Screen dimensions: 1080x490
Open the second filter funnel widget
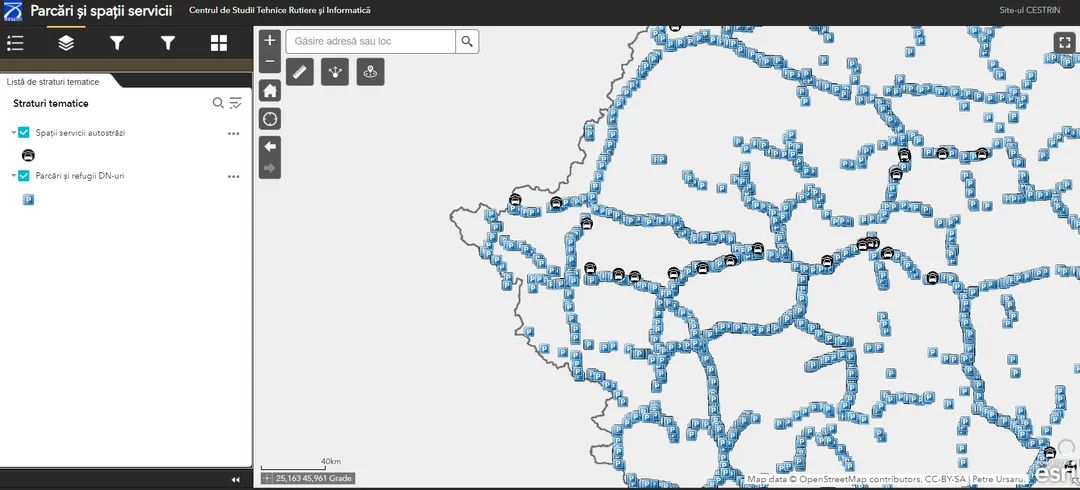tap(168, 42)
